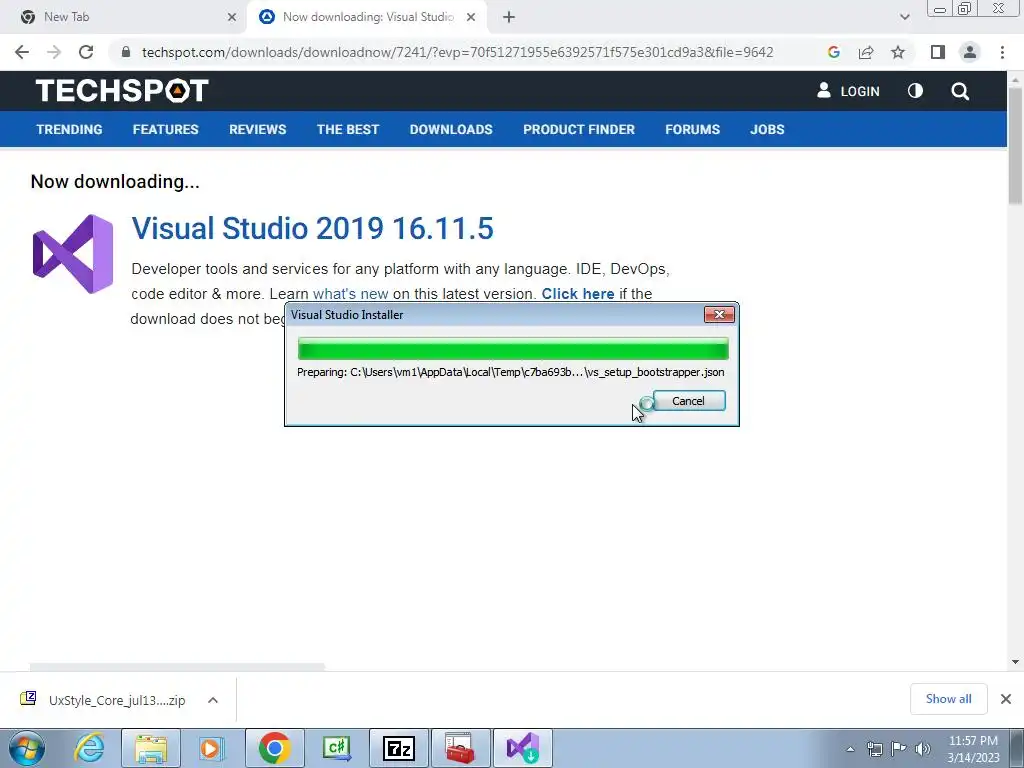This screenshot has height=768, width=1024.
Task: Toggle TechSpot dark mode contrast icon
Action: point(916,91)
